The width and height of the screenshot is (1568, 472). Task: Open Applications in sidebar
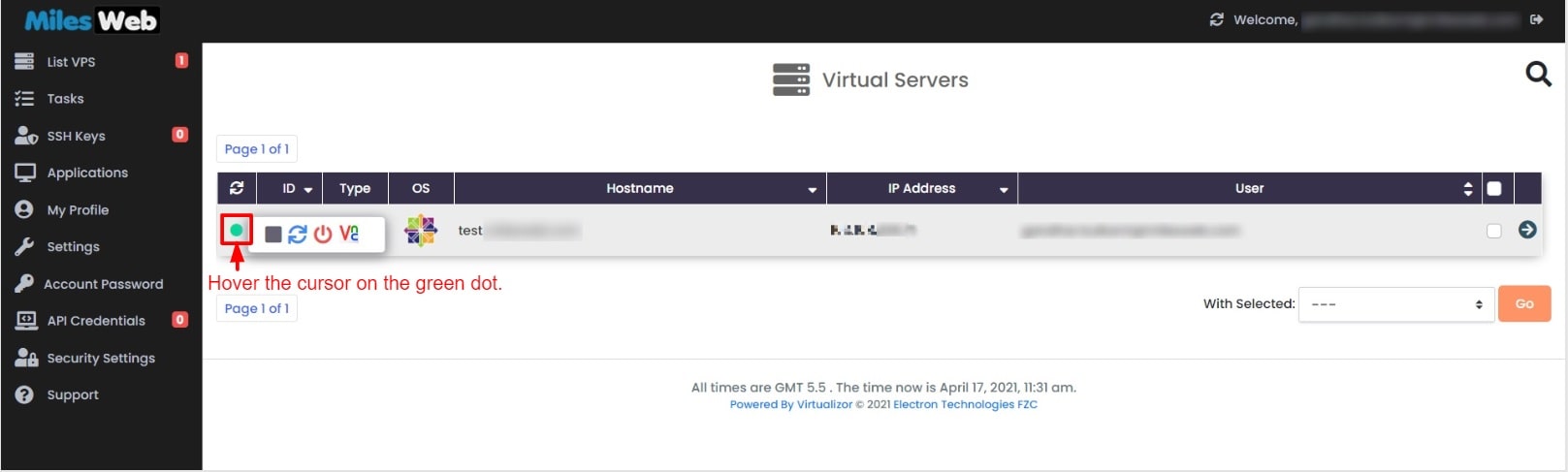87,173
